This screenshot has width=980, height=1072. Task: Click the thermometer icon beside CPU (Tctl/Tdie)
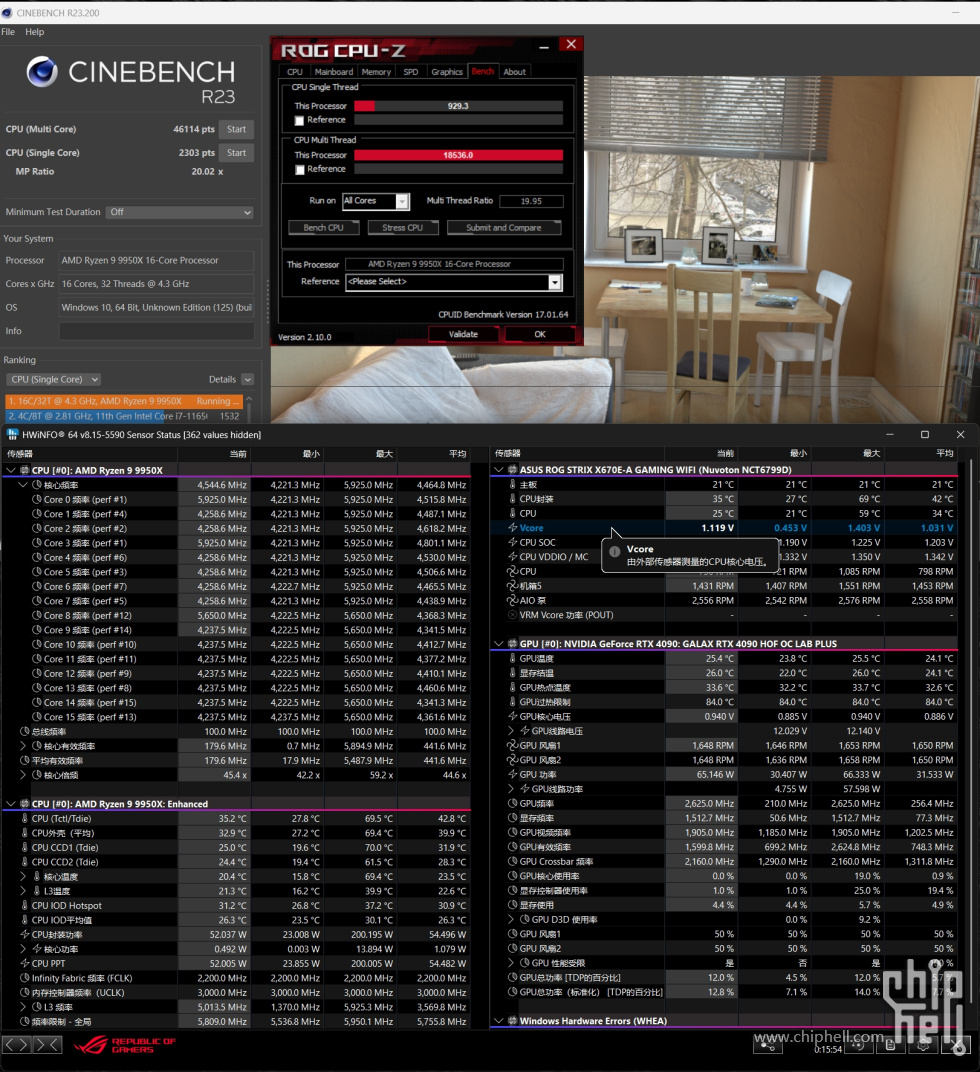click(25, 818)
